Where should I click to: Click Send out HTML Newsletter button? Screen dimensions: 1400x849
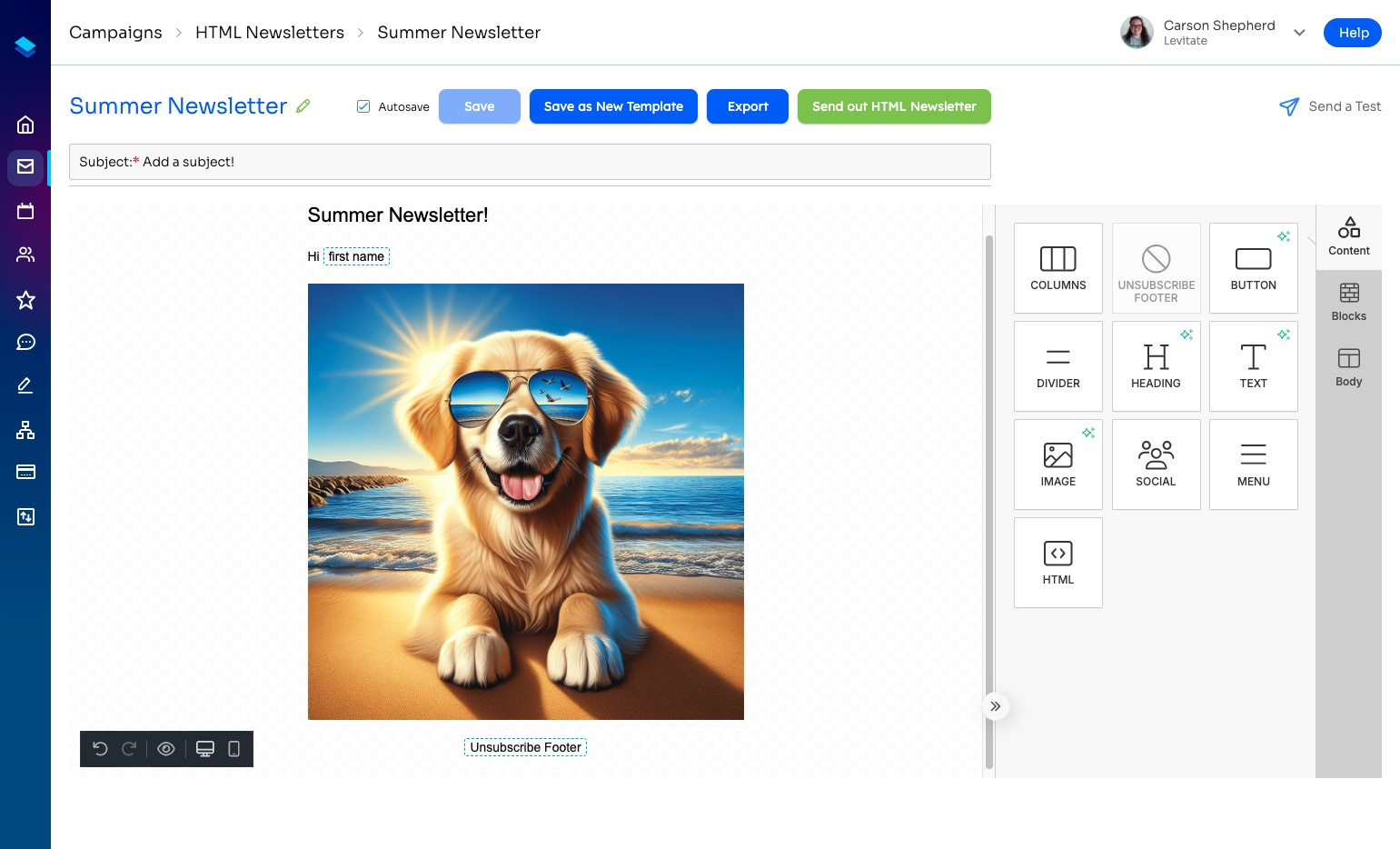click(x=894, y=106)
